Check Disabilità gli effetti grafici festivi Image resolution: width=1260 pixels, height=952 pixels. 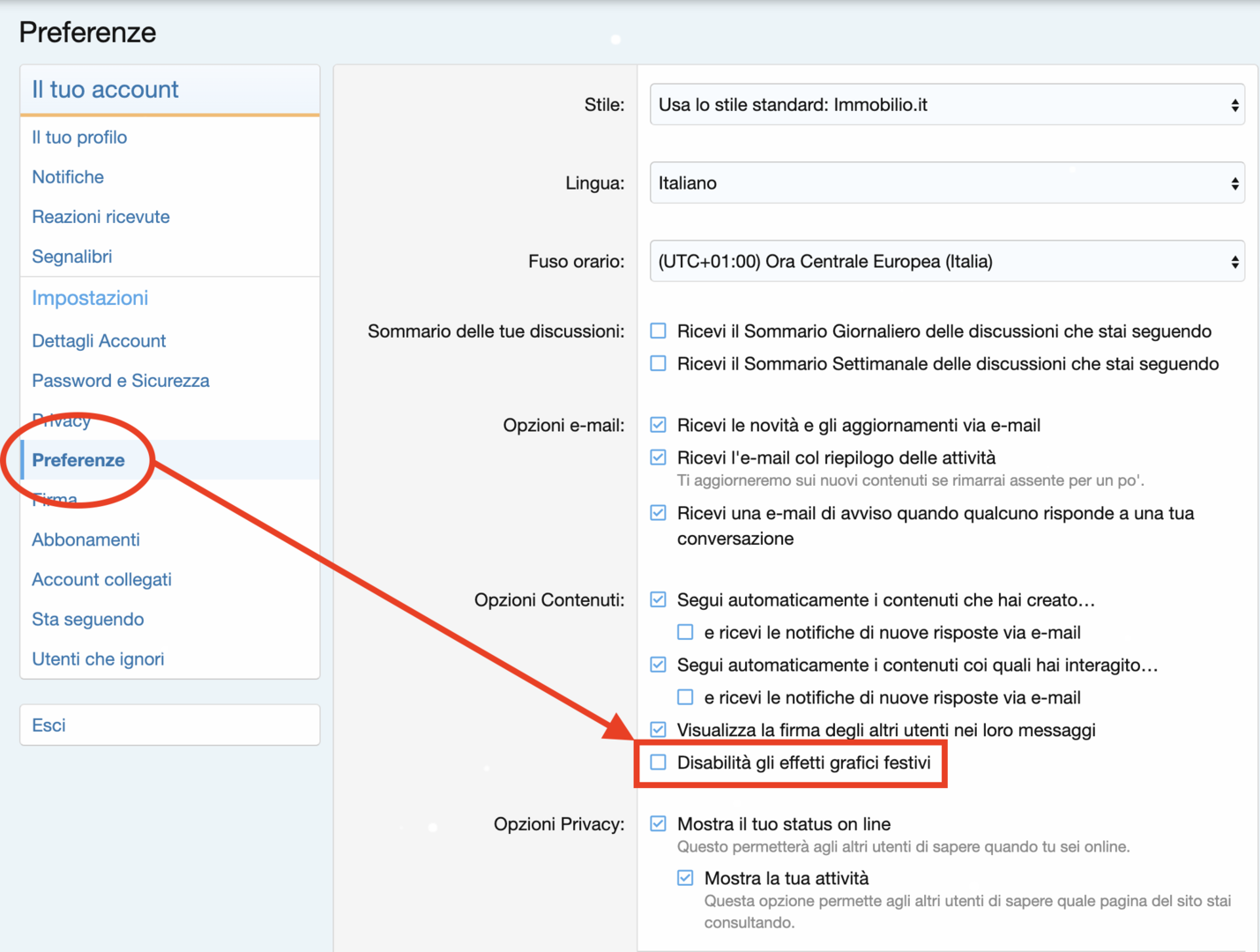(x=658, y=762)
